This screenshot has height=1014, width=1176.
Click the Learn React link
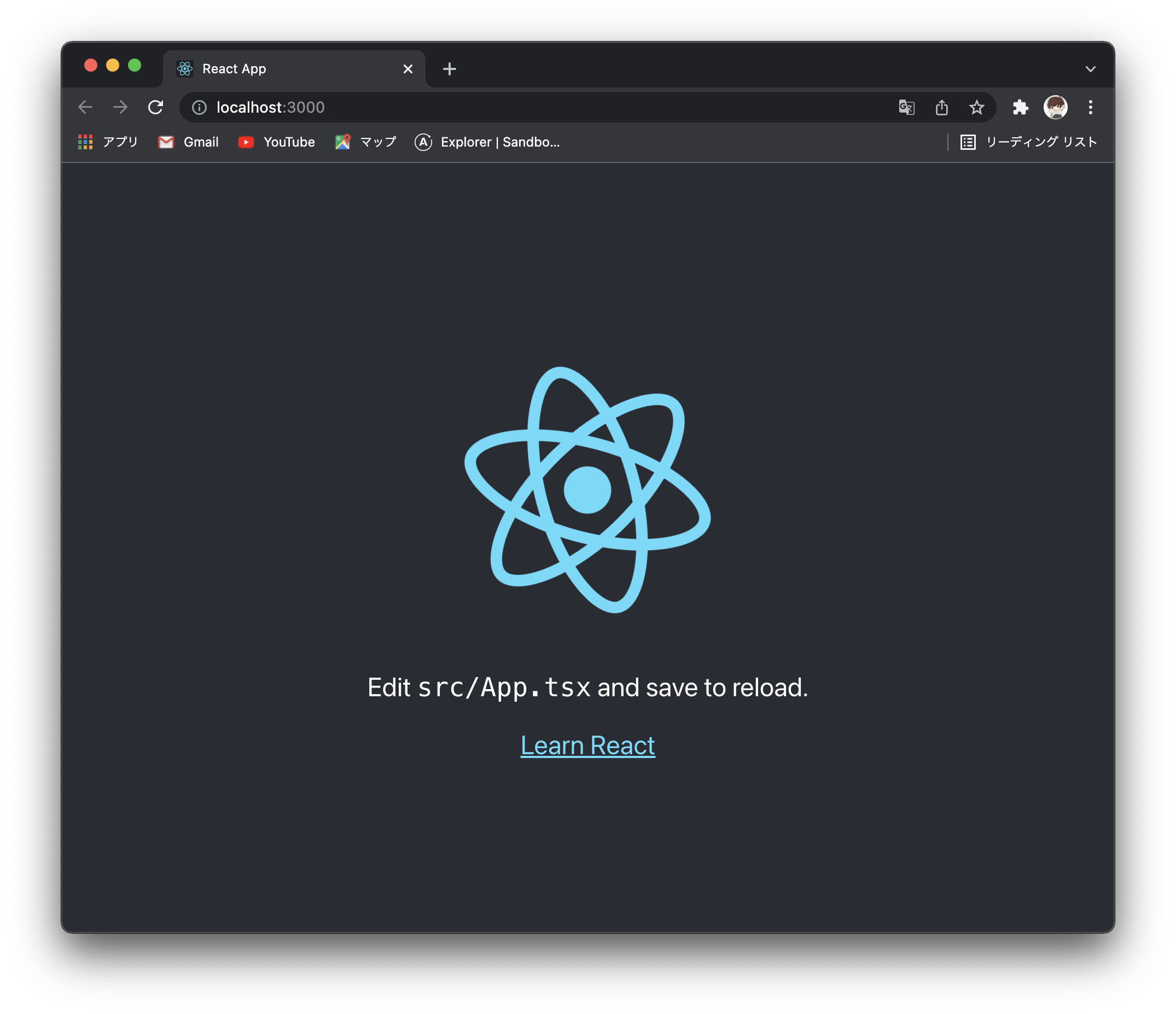(x=587, y=745)
